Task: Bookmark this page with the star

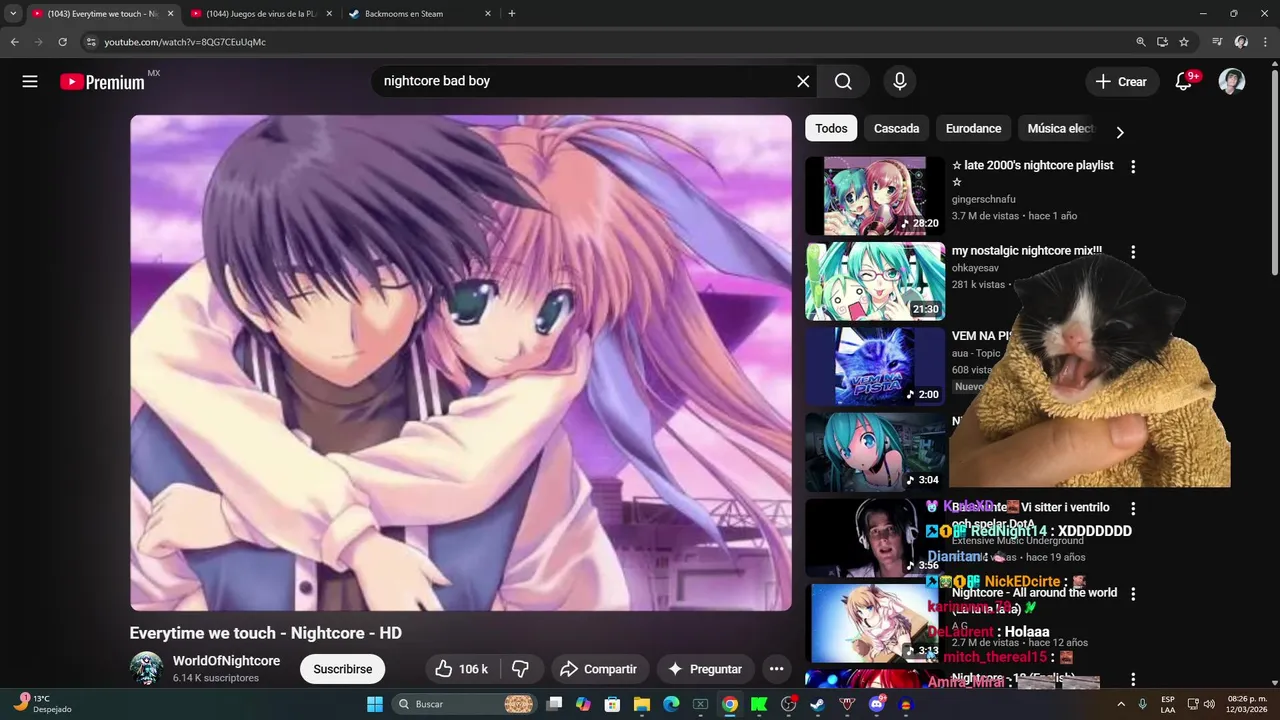Action: pyautogui.click(x=1184, y=42)
